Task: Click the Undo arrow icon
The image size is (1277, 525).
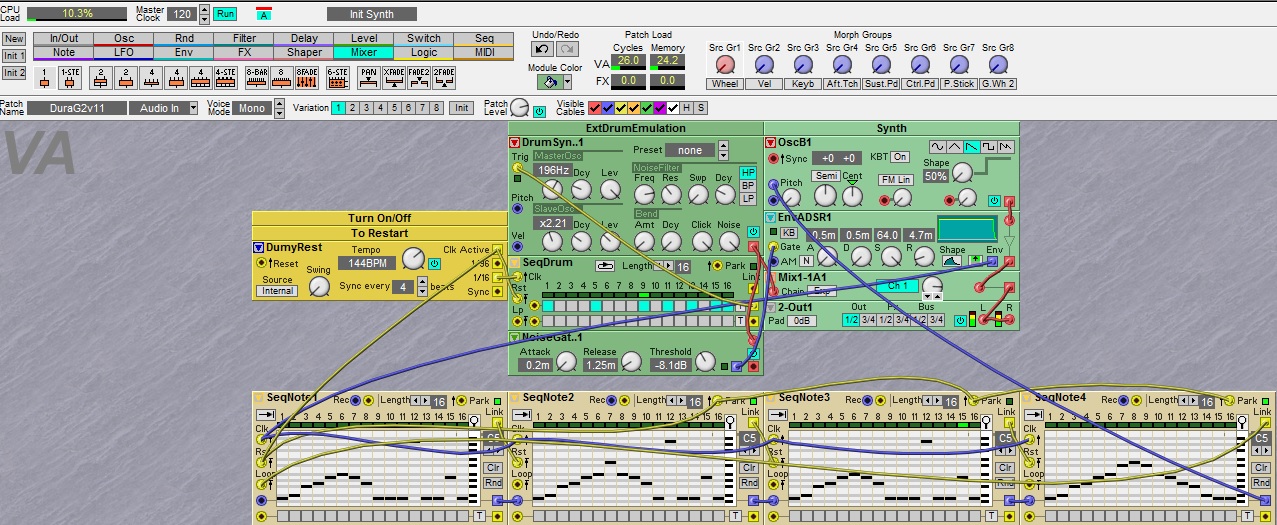Action: (x=541, y=48)
